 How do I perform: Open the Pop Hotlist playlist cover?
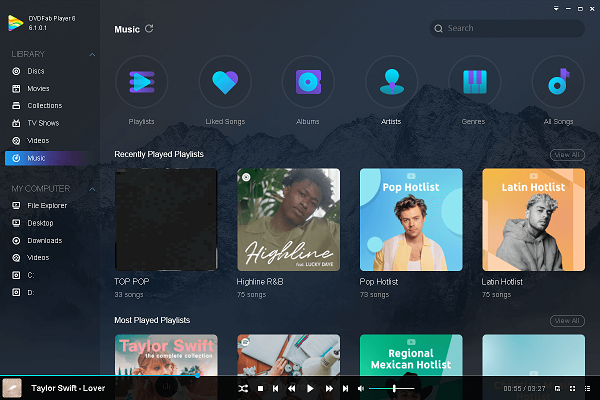(411, 220)
